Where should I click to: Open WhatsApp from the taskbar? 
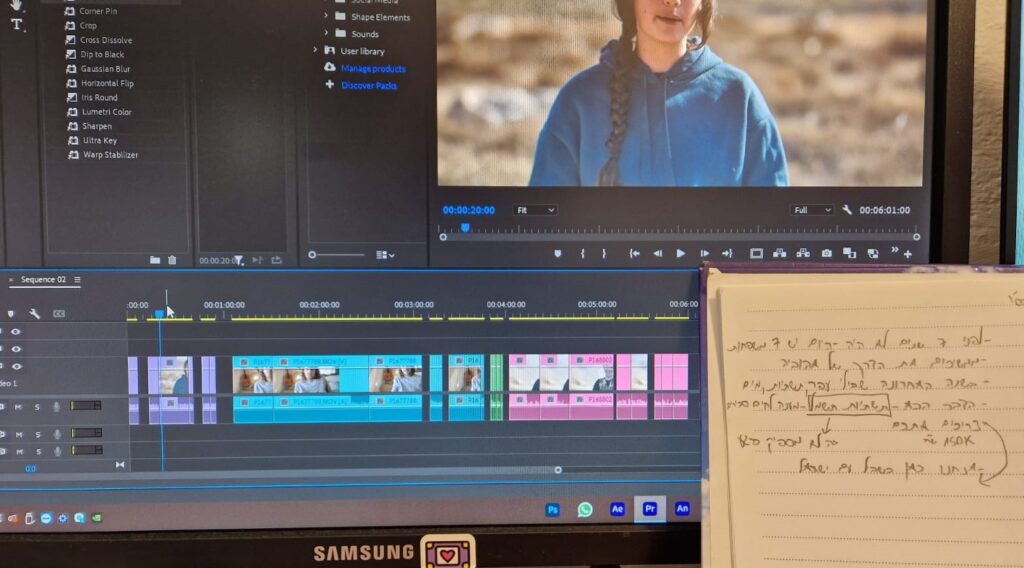point(585,509)
